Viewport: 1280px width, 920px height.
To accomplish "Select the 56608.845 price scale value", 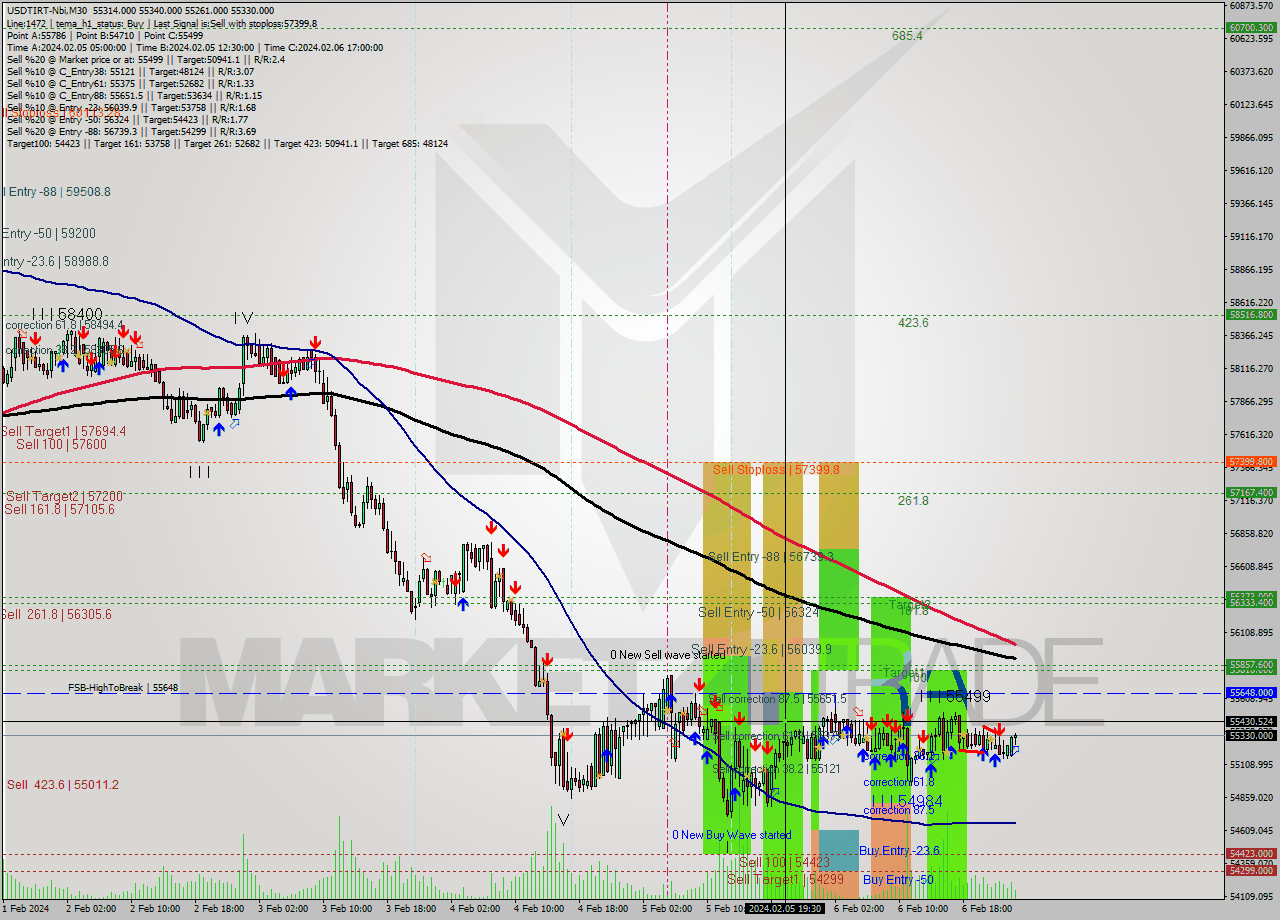I will click(x=1251, y=566).
